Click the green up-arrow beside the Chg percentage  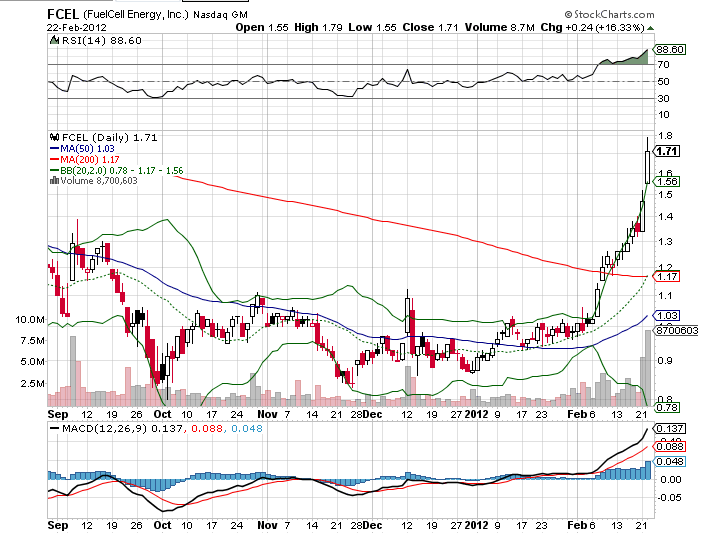coord(650,28)
